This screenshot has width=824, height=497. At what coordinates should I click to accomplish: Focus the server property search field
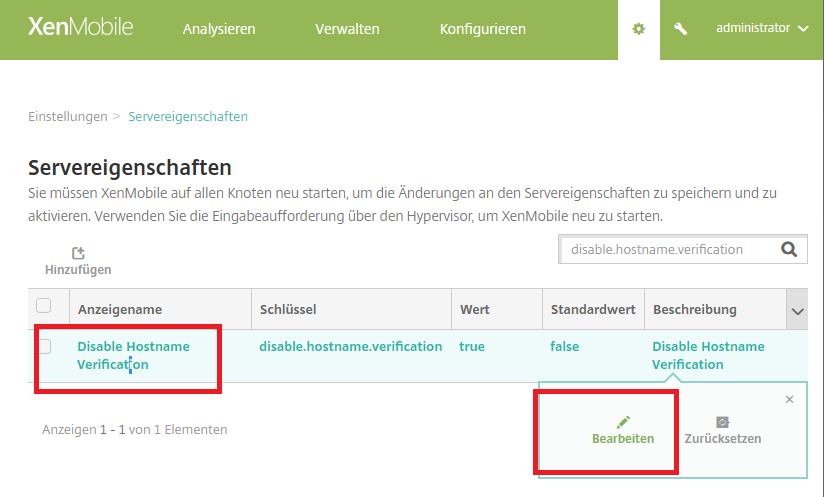(665, 249)
